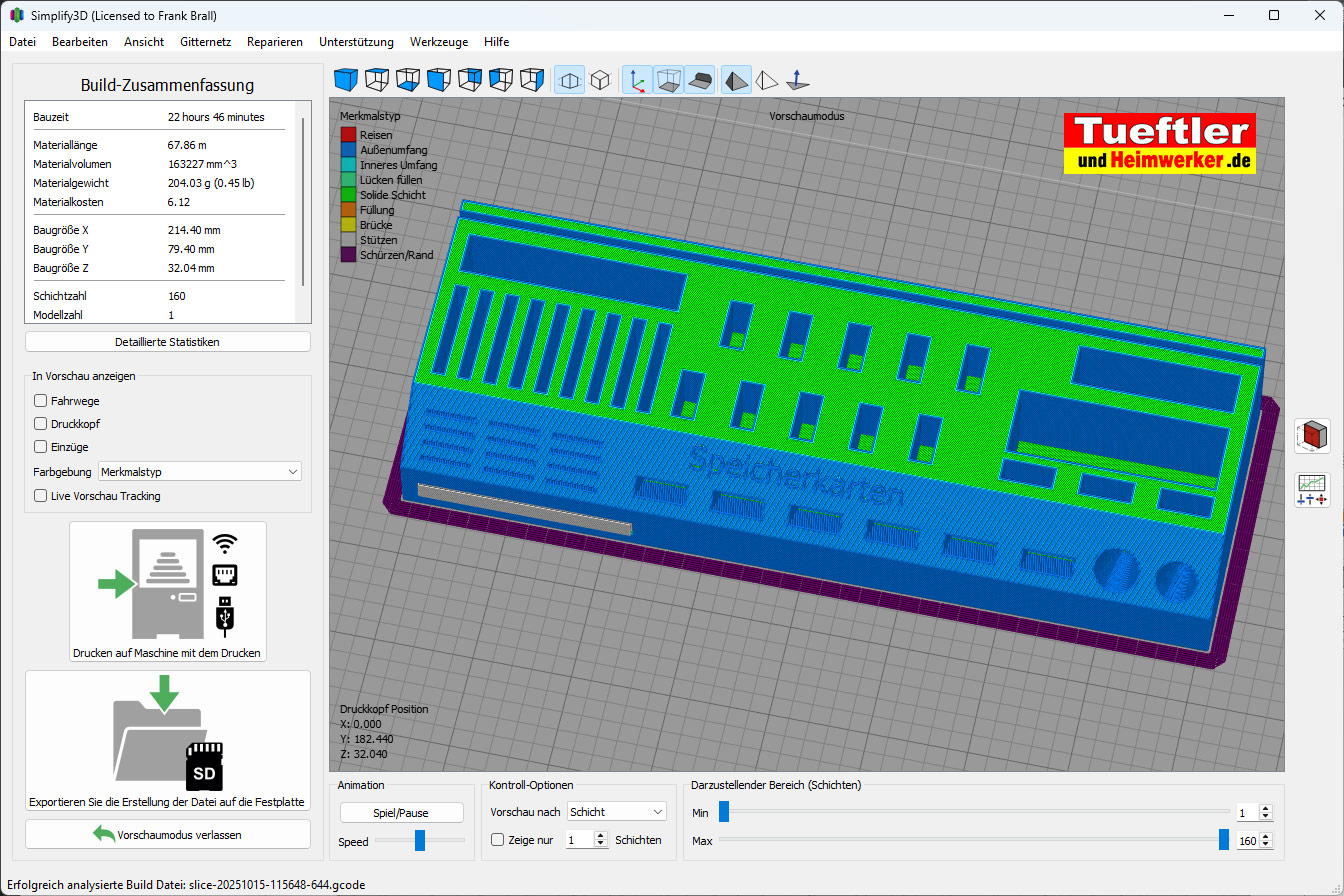Select solid model rendering pyramid icon
Image resolution: width=1344 pixels, height=896 pixels.
736,80
